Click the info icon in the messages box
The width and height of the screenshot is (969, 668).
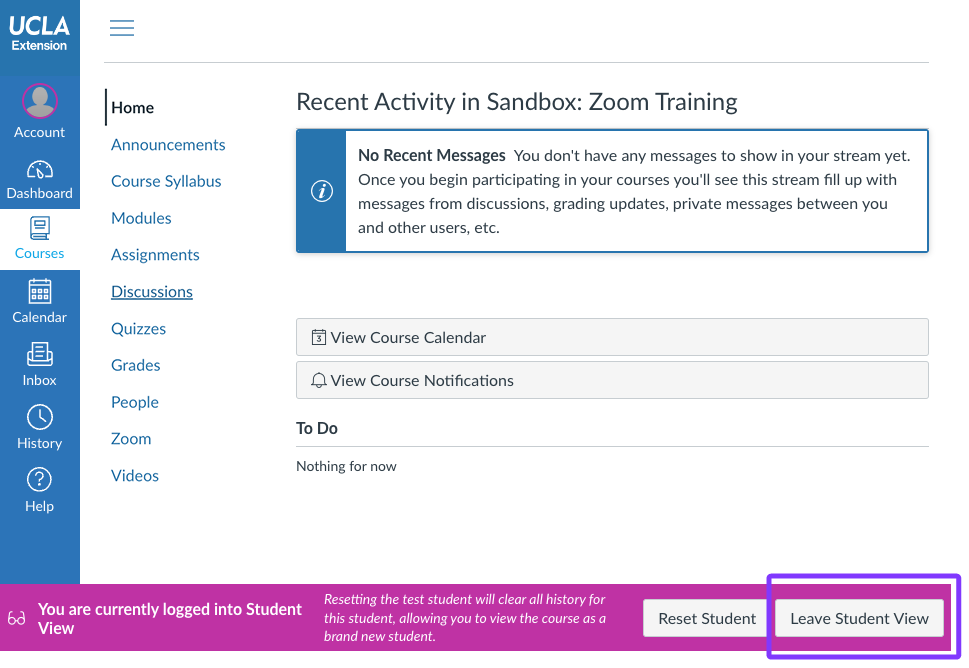click(x=321, y=191)
